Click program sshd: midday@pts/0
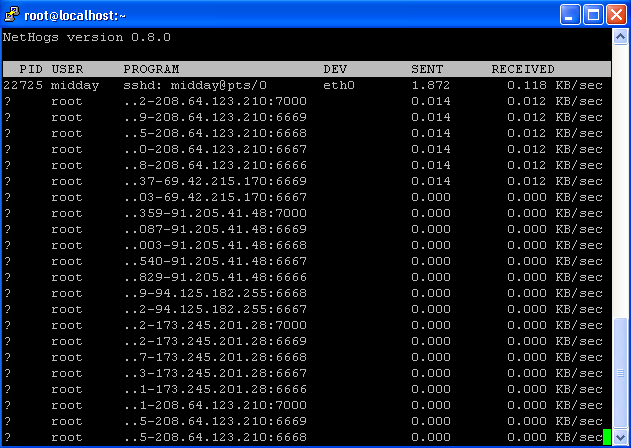Screen dimensions: 631x448 tap(195, 85)
